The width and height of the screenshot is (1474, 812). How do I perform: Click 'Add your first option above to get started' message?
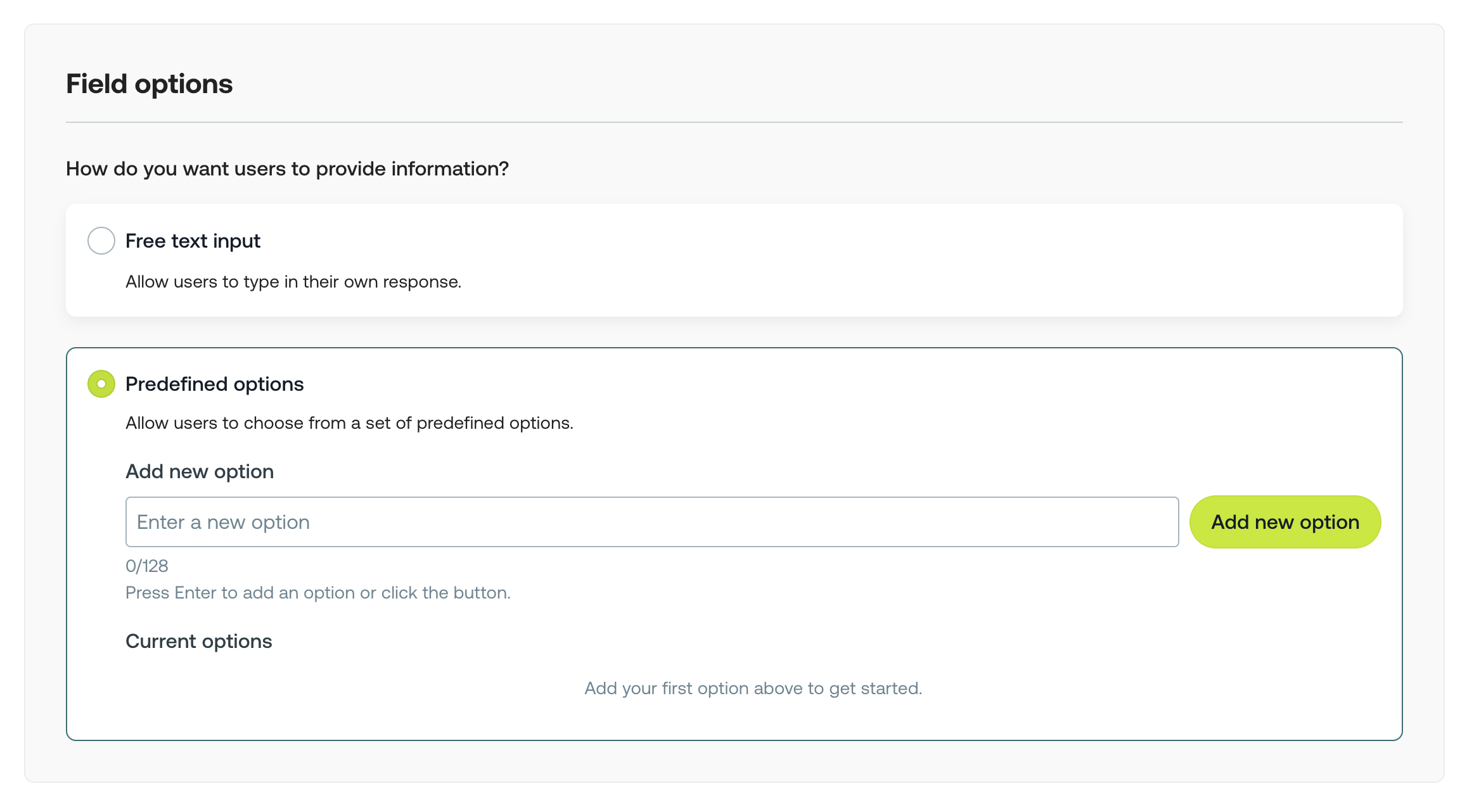753,688
